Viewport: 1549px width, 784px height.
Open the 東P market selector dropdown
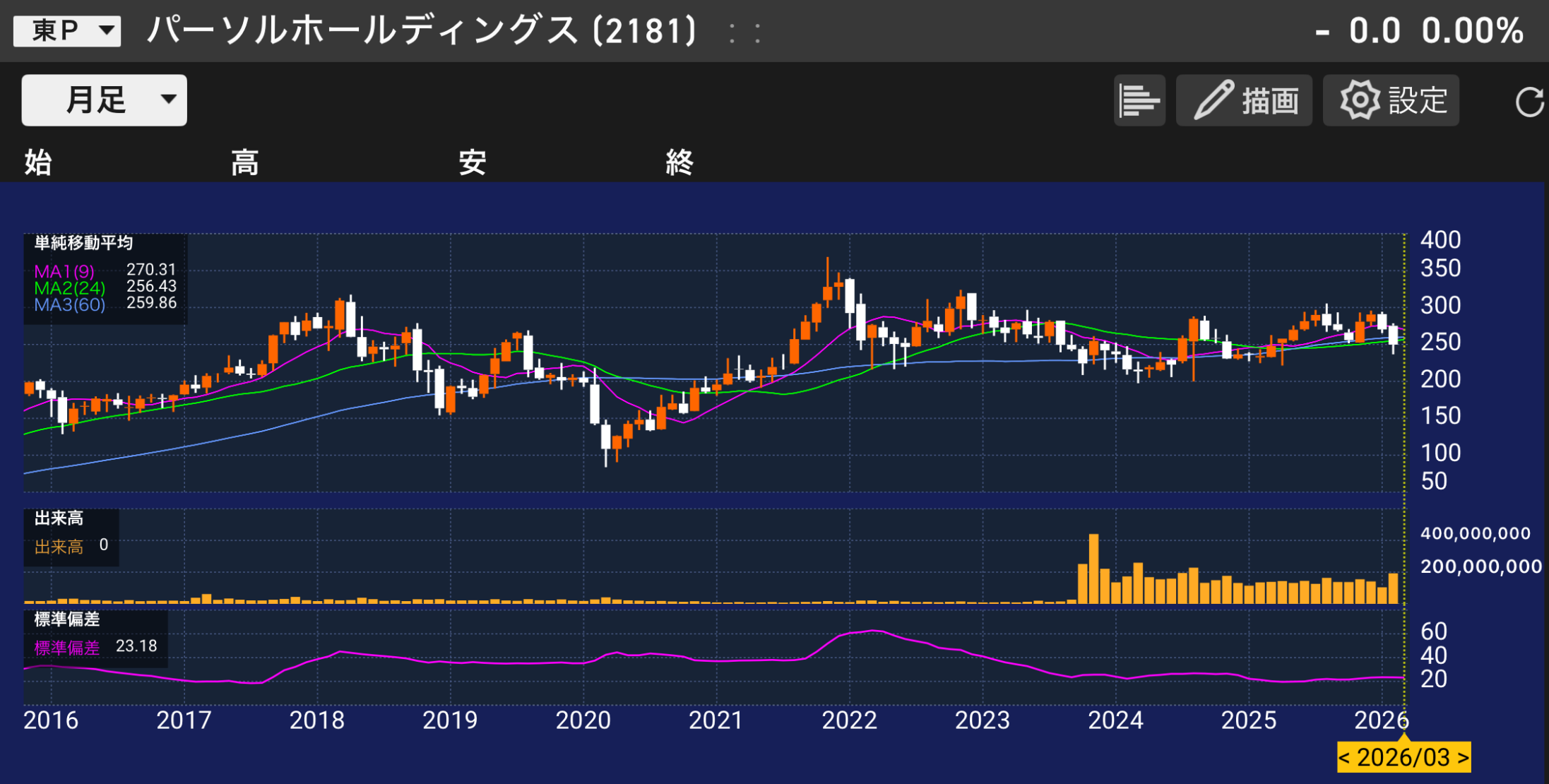[x=66, y=30]
